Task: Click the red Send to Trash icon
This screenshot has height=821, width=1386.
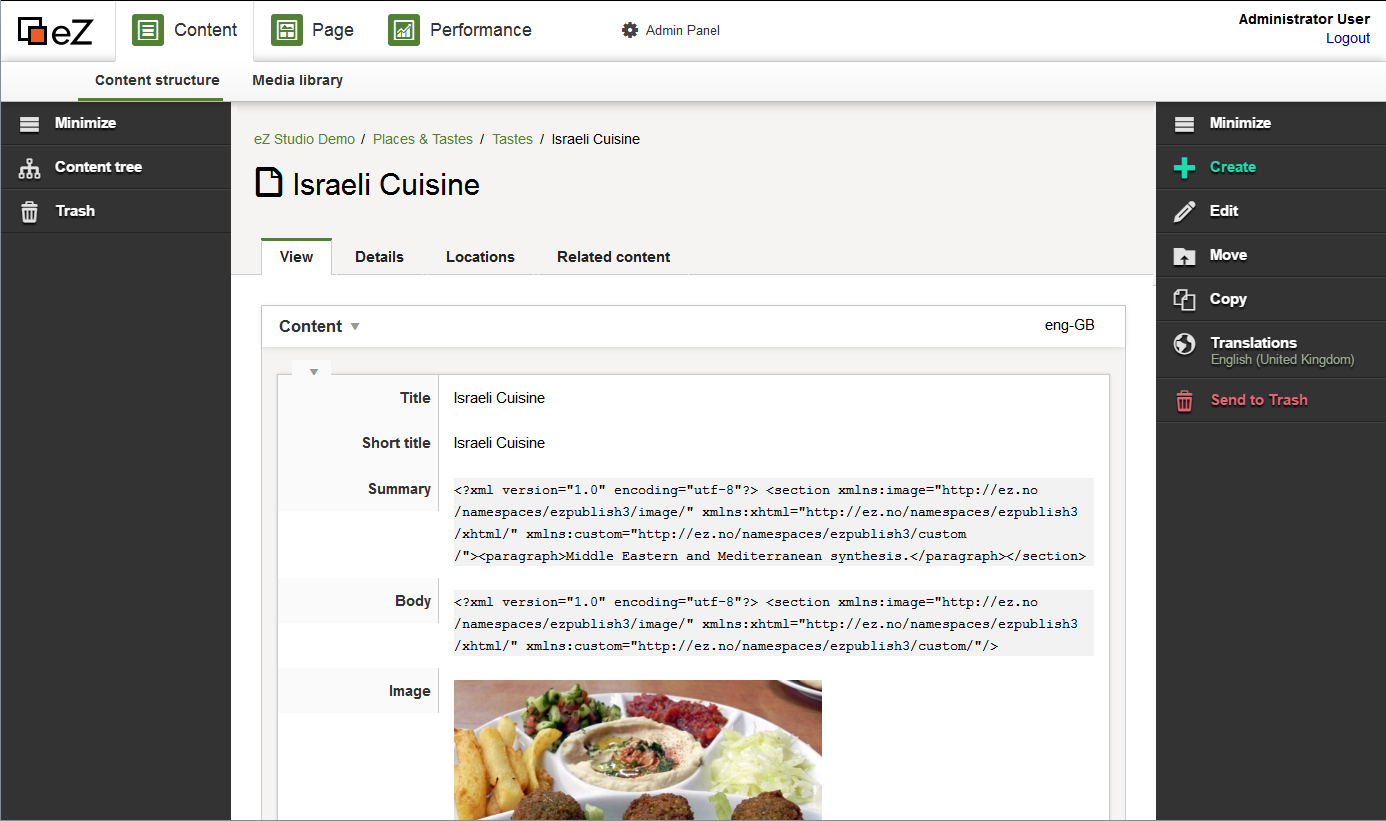Action: [x=1185, y=401]
